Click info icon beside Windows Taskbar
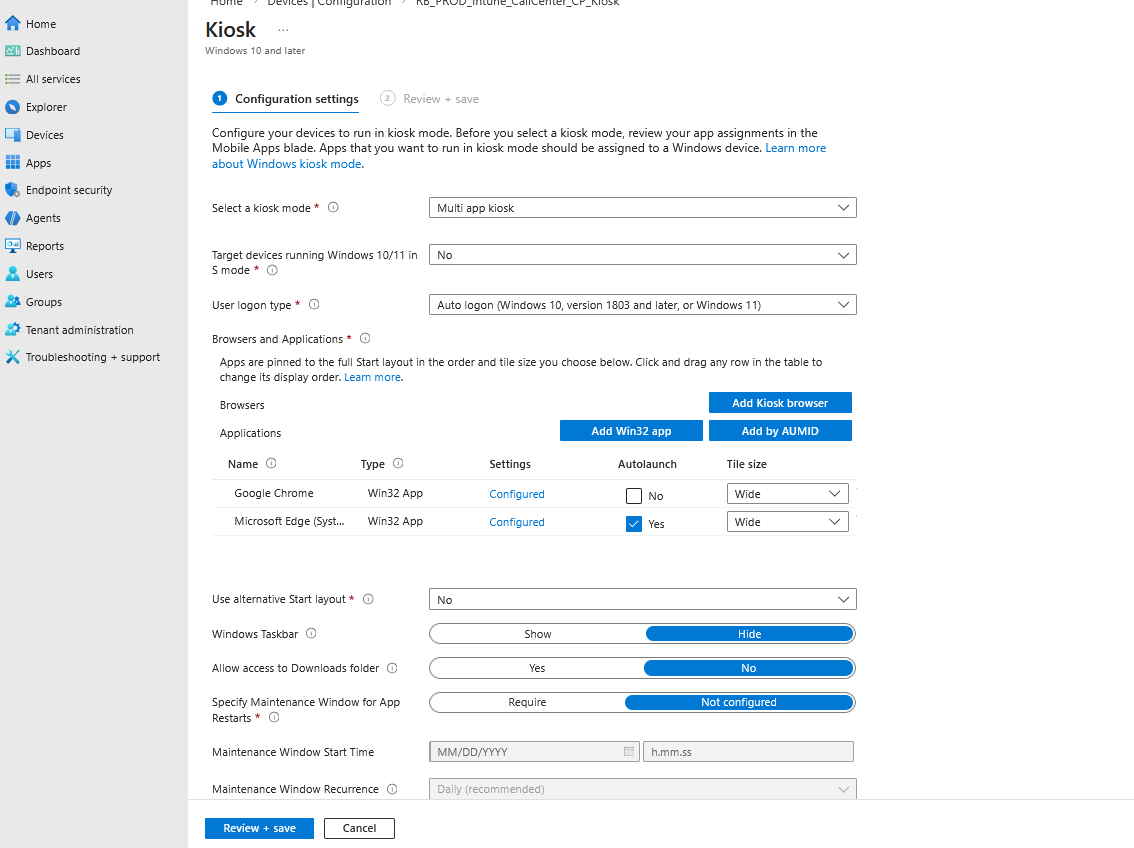The height and width of the screenshot is (848, 1134). [311, 633]
